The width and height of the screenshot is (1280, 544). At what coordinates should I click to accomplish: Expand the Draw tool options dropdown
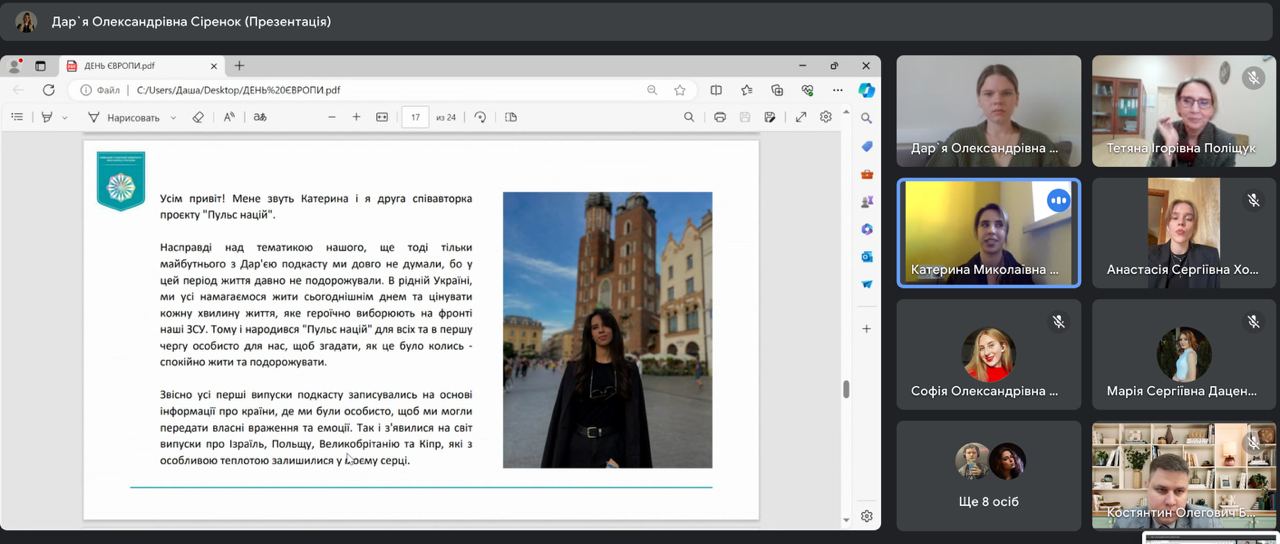(173, 118)
